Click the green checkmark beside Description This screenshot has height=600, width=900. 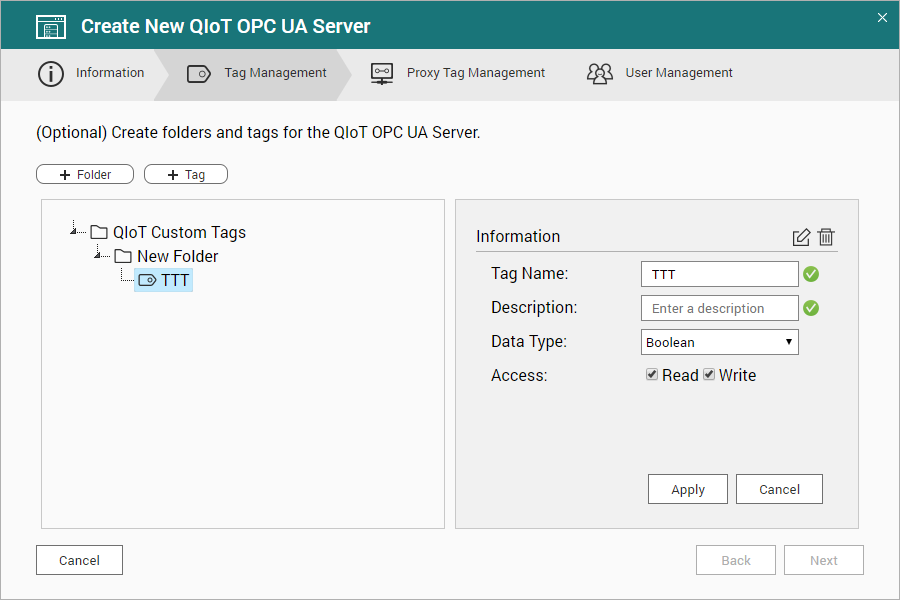point(811,308)
